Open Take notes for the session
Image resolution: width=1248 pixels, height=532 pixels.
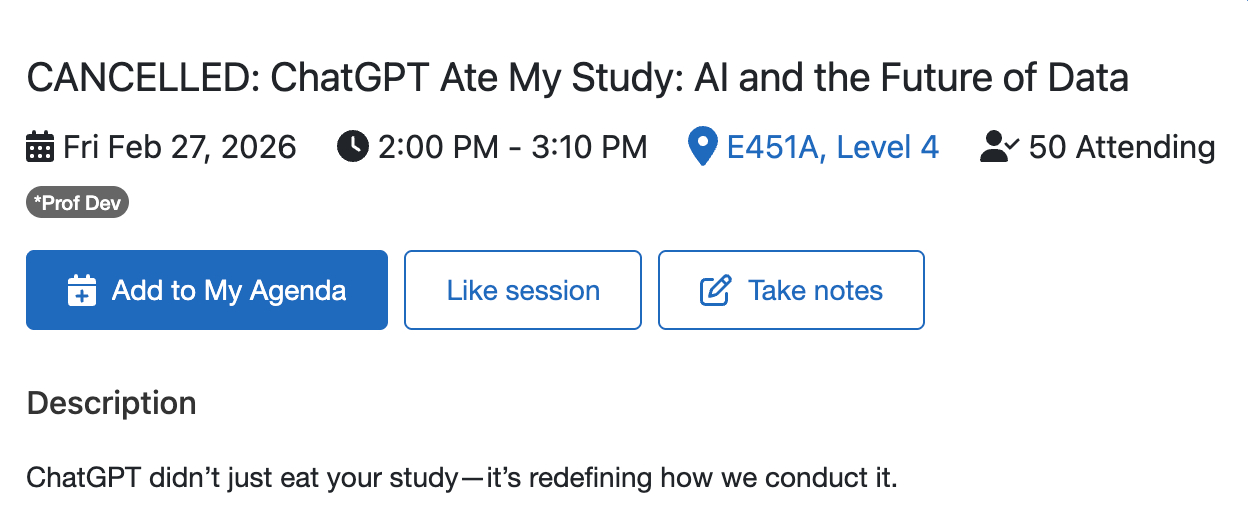tap(790, 290)
